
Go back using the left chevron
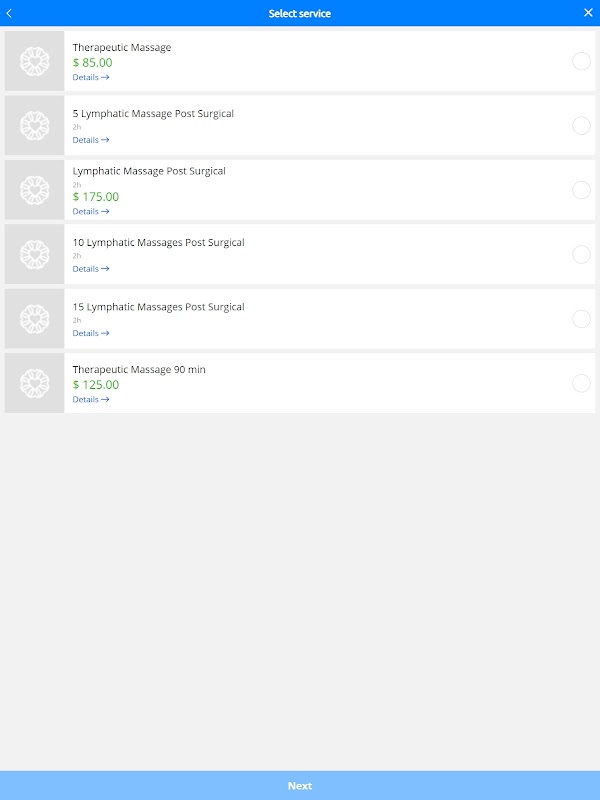(10, 13)
